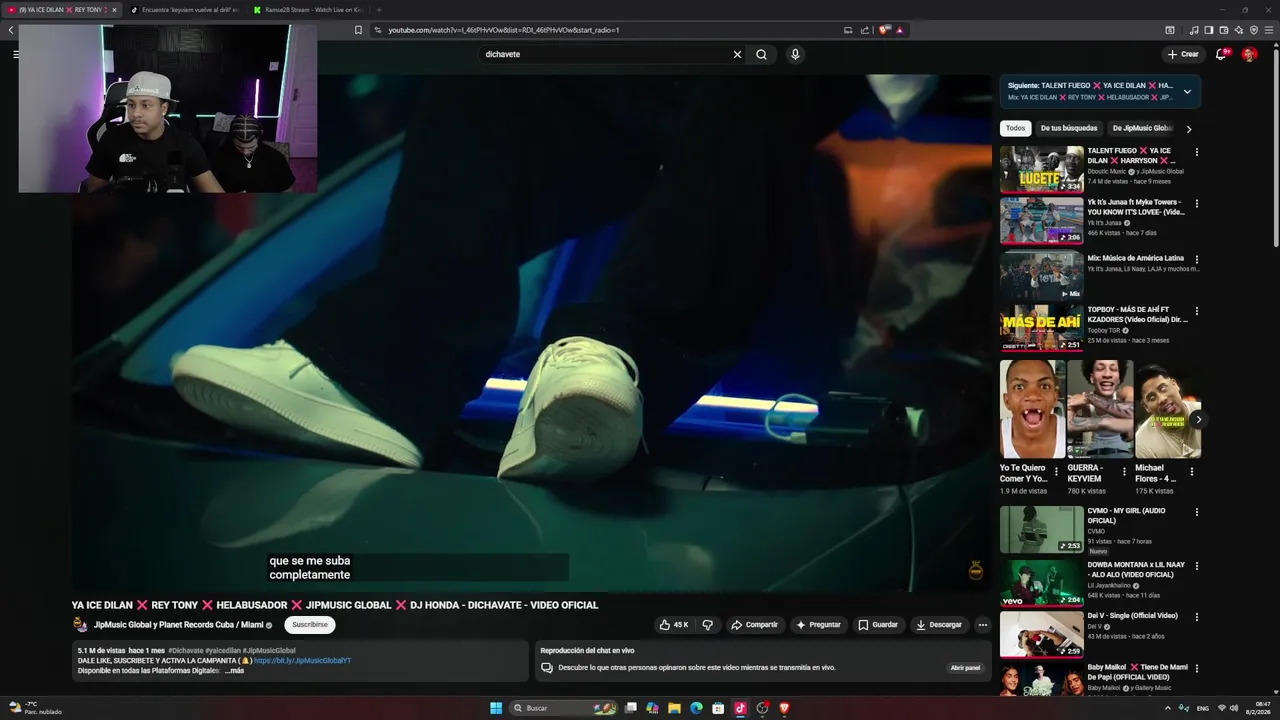Click browser back arrow
This screenshot has height=720, width=1280.
pos(11,30)
